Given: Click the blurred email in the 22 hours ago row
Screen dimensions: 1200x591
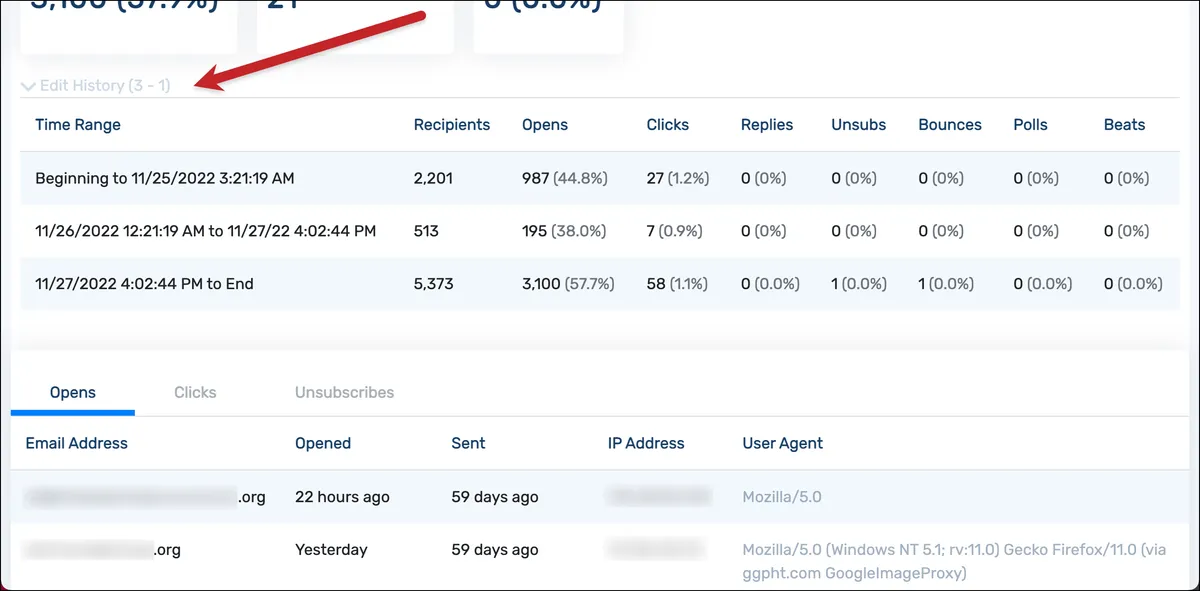Looking at the screenshot, I should pos(146,497).
